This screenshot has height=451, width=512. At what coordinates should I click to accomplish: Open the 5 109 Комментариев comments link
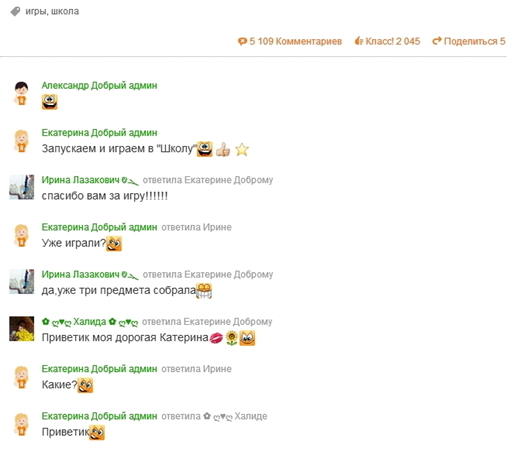290,41
